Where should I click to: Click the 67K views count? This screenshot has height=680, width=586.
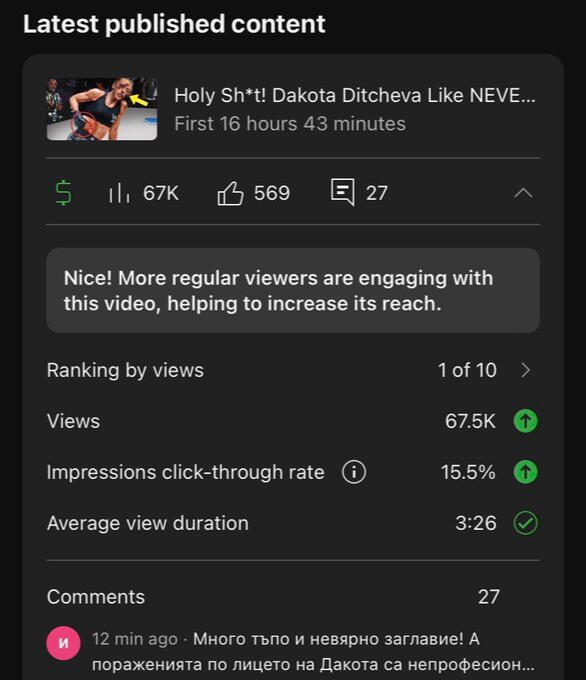pos(161,193)
